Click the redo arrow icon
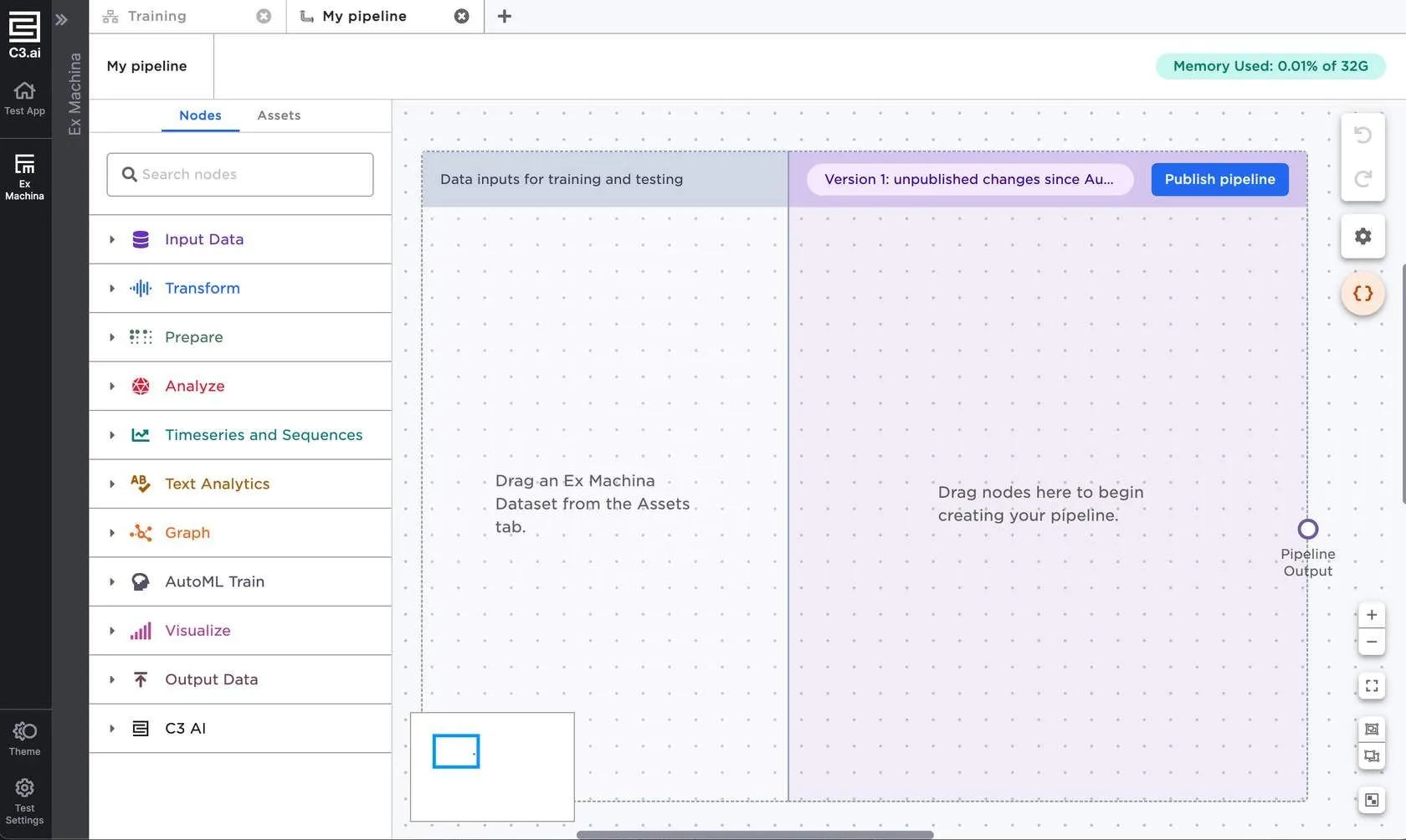 click(1362, 178)
